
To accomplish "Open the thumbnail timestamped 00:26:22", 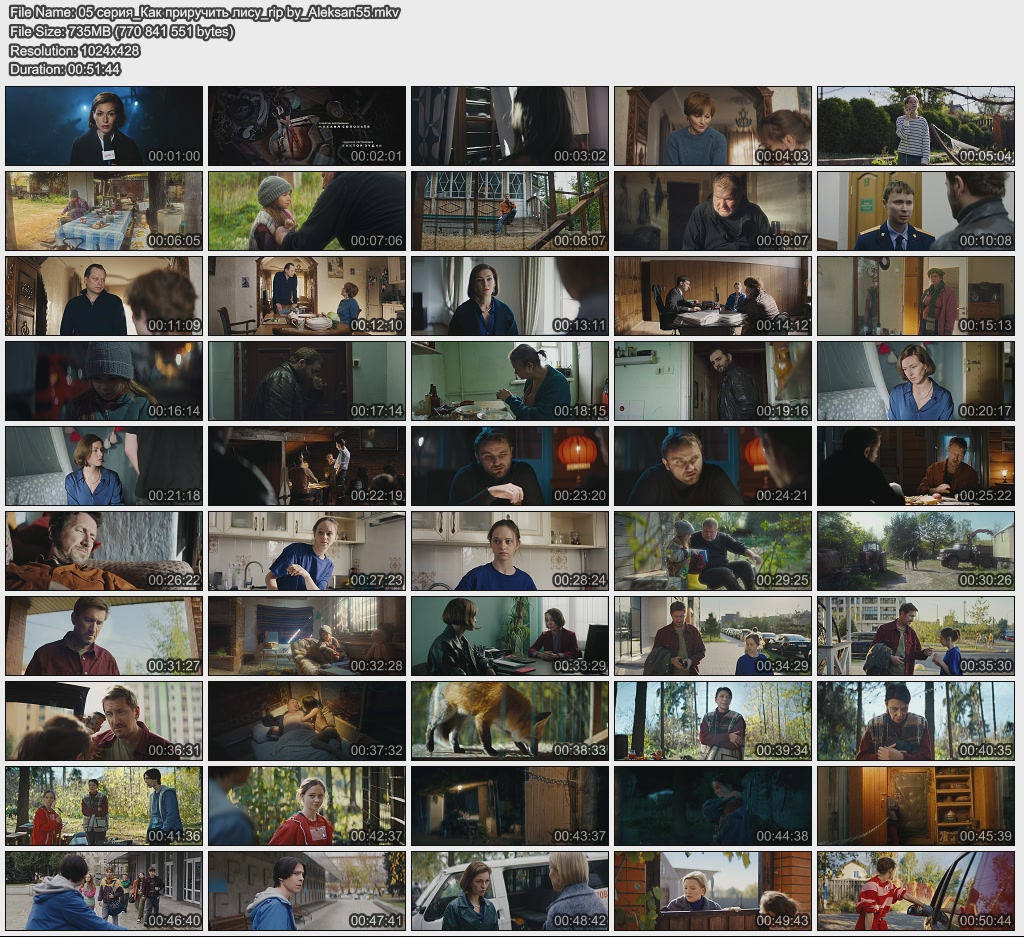I will point(104,551).
